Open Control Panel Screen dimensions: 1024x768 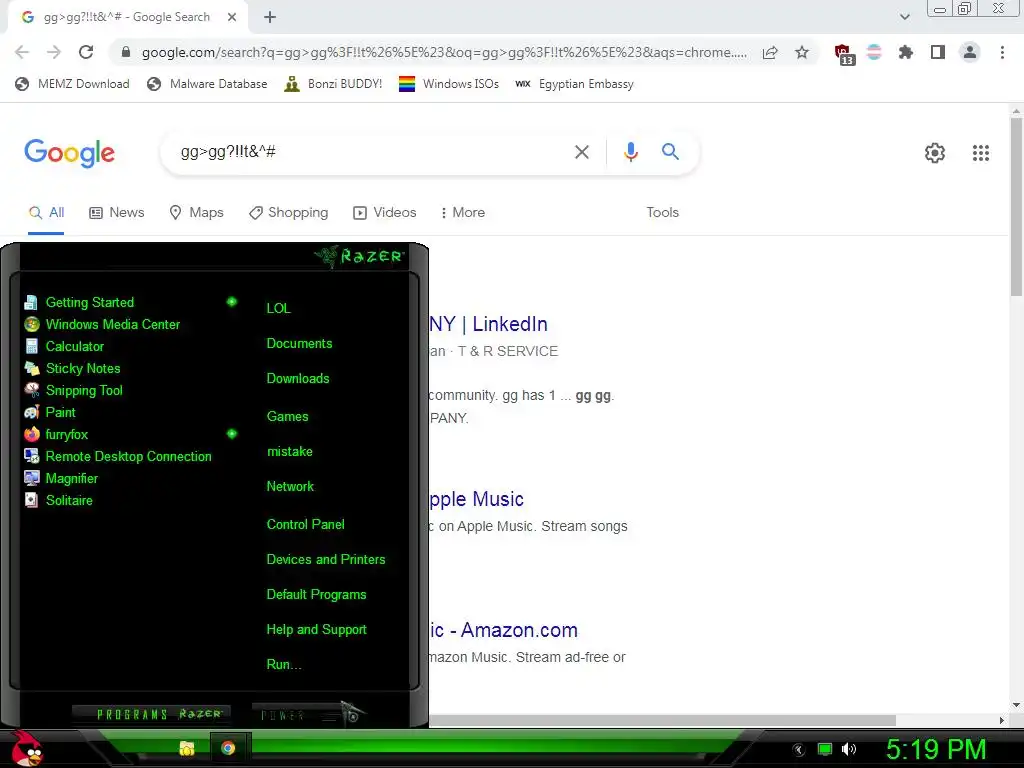(x=305, y=524)
